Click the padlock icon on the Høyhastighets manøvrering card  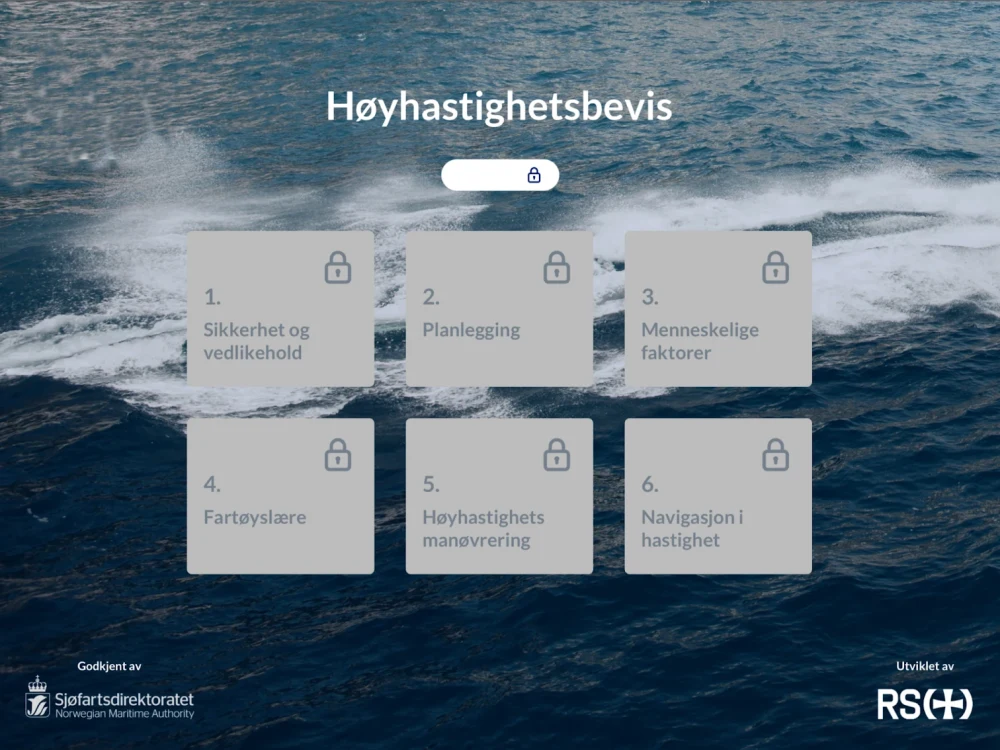(x=556, y=454)
